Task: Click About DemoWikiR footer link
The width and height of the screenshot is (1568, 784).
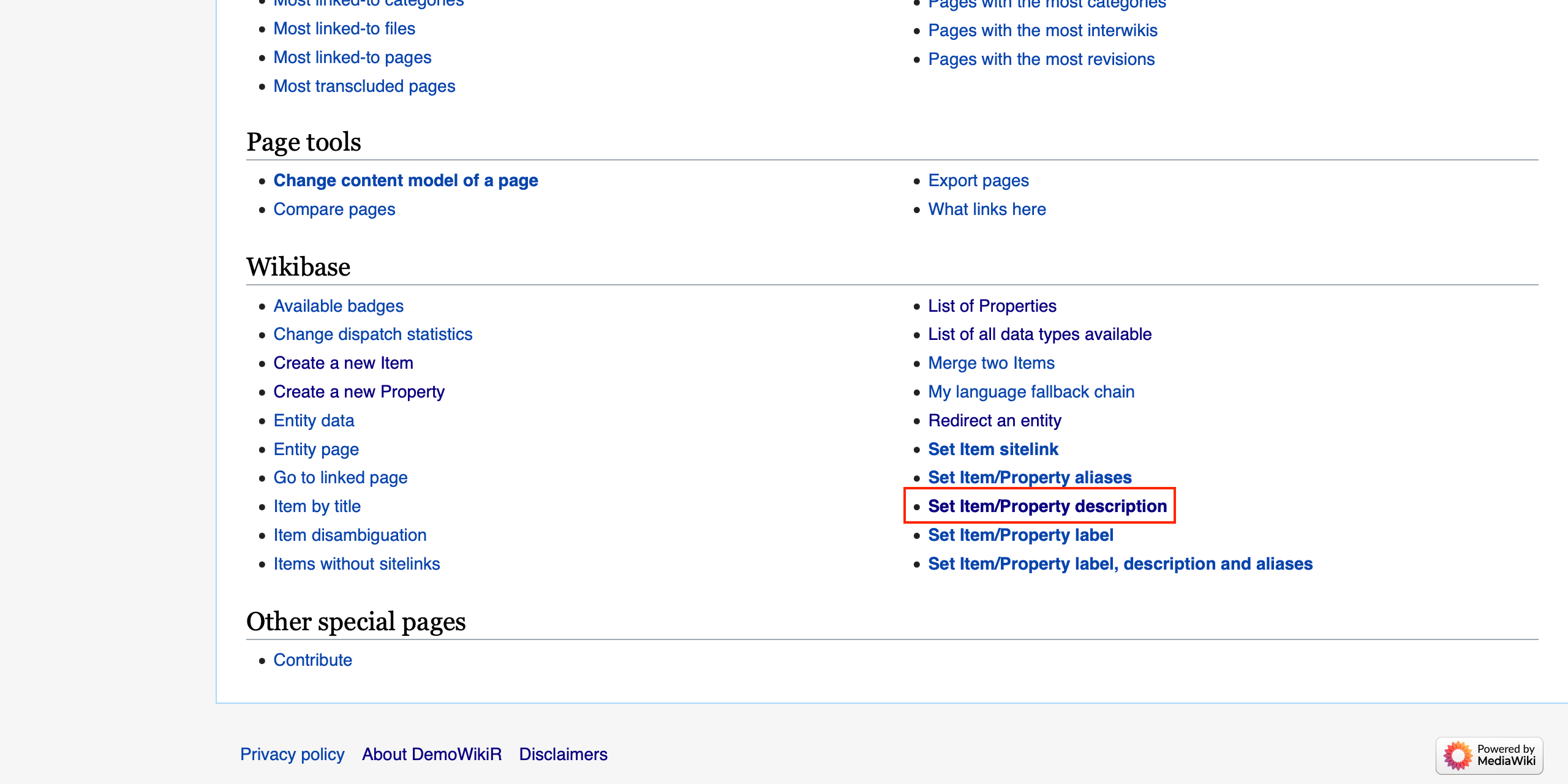Action: [431, 754]
